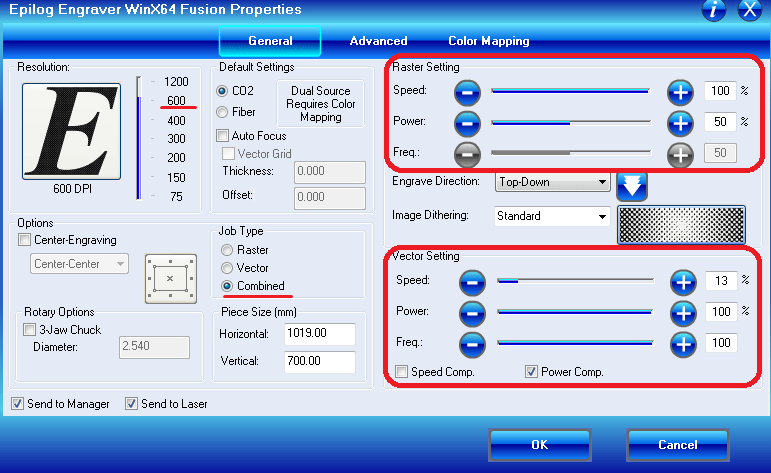Increase Vector Speed with plus button
The height and width of the screenshot is (473, 771).
coord(683,282)
